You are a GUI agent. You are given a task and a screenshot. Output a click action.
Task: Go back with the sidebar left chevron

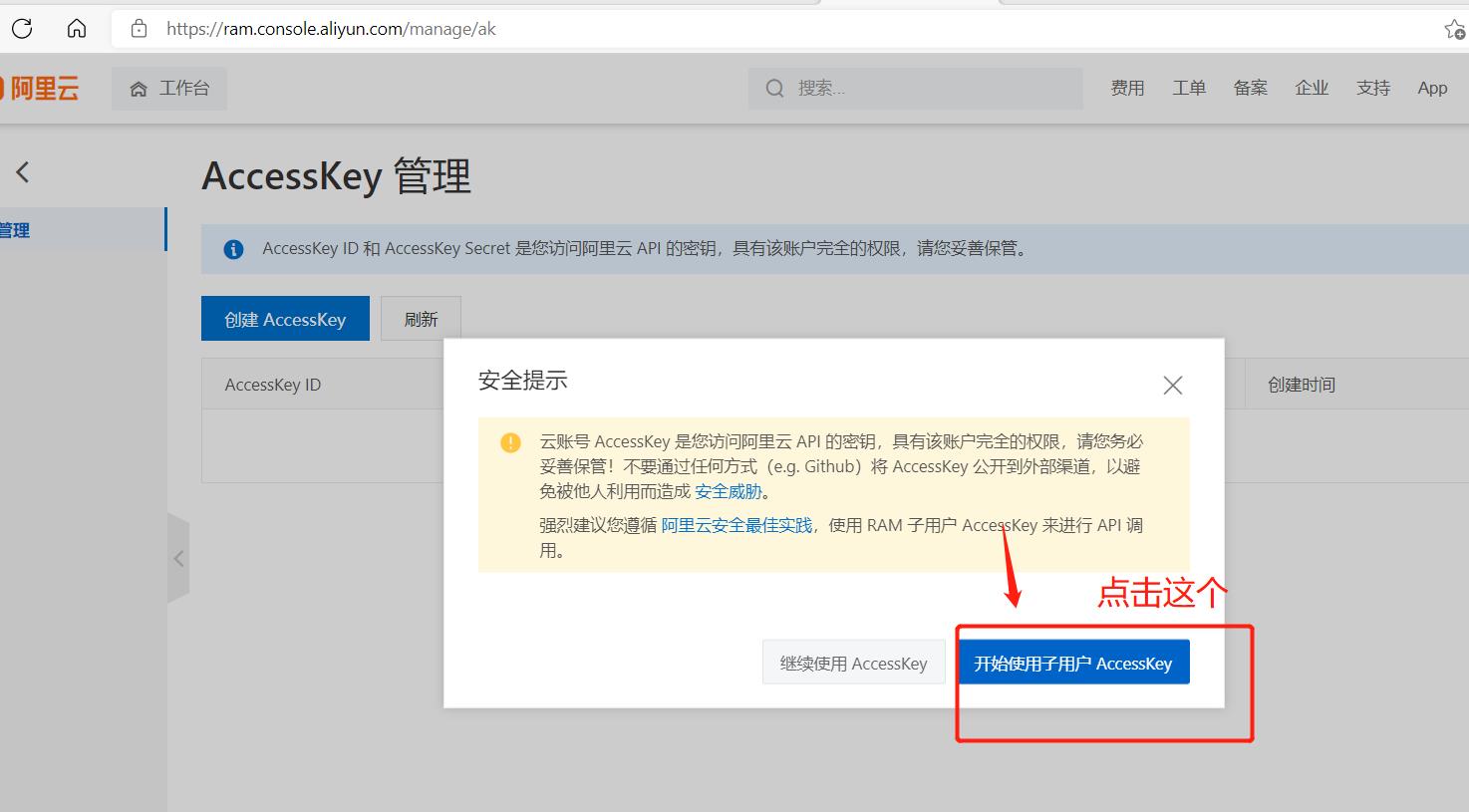click(x=23, y=172)
